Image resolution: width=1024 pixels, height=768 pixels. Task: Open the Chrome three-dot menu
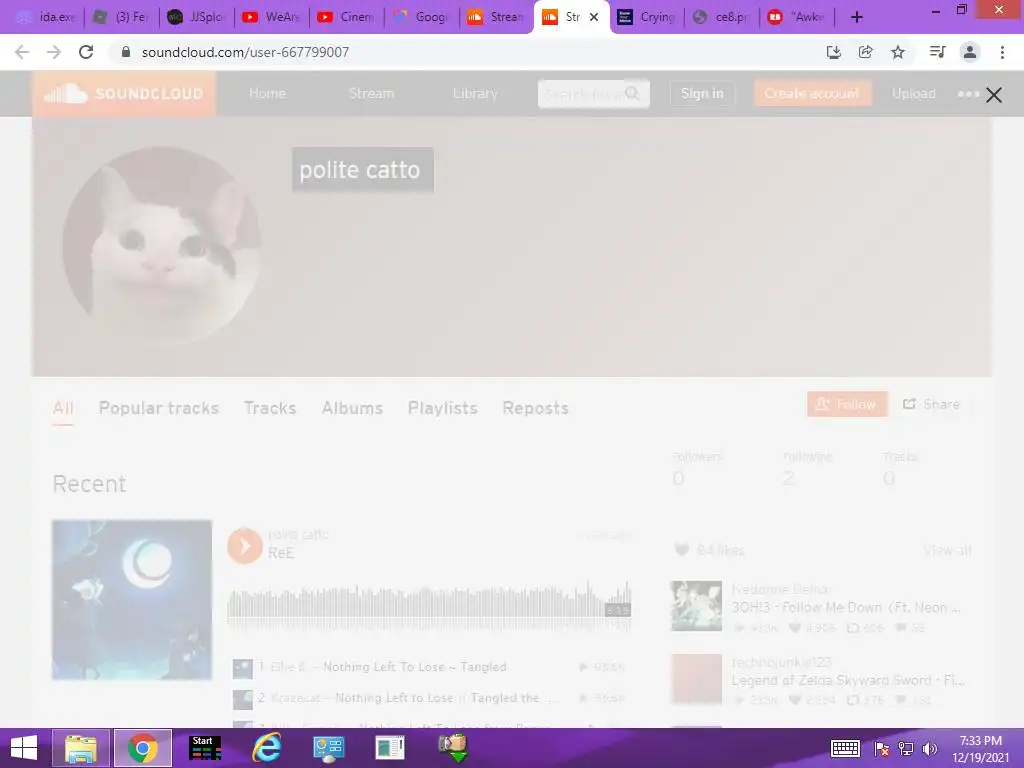point(1002,52)
